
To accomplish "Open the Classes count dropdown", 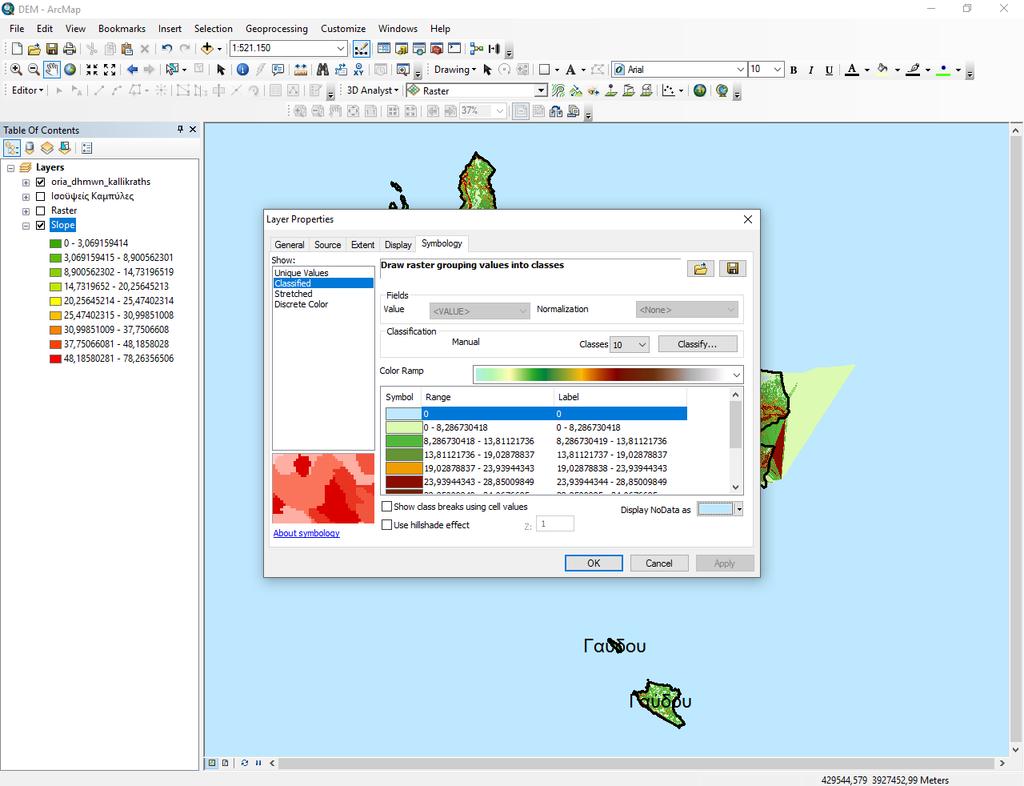I will point(643,344).
